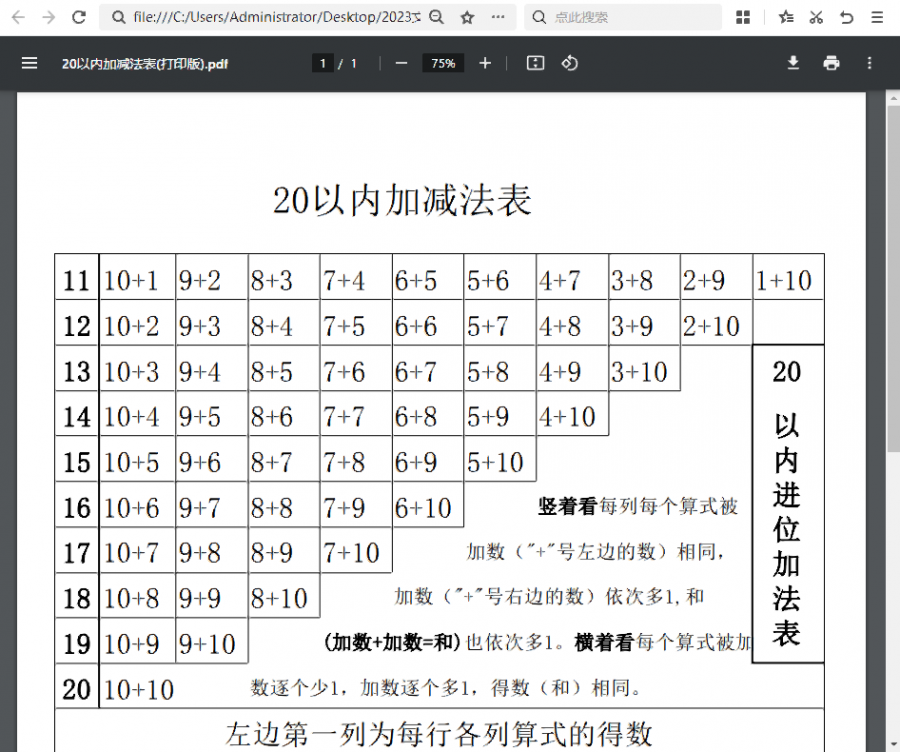Open the browser apps grid icon
The height and width of the screenshot is (752, 900).
[743, 17]
